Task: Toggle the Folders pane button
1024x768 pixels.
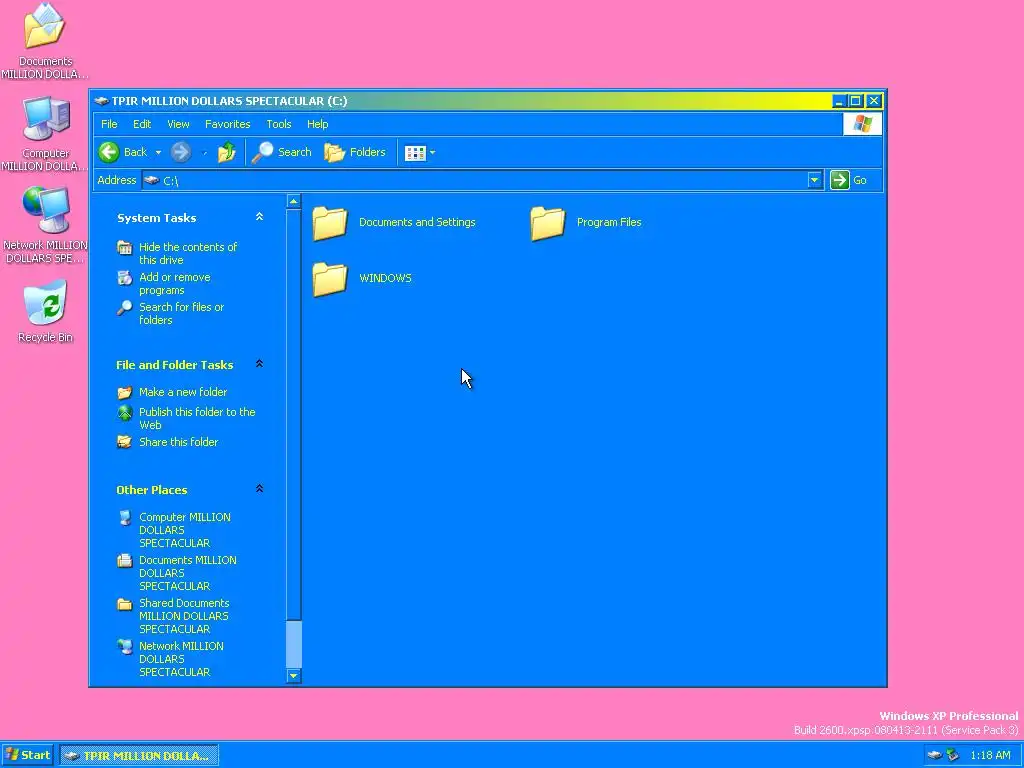Action: tap(355, 152)
